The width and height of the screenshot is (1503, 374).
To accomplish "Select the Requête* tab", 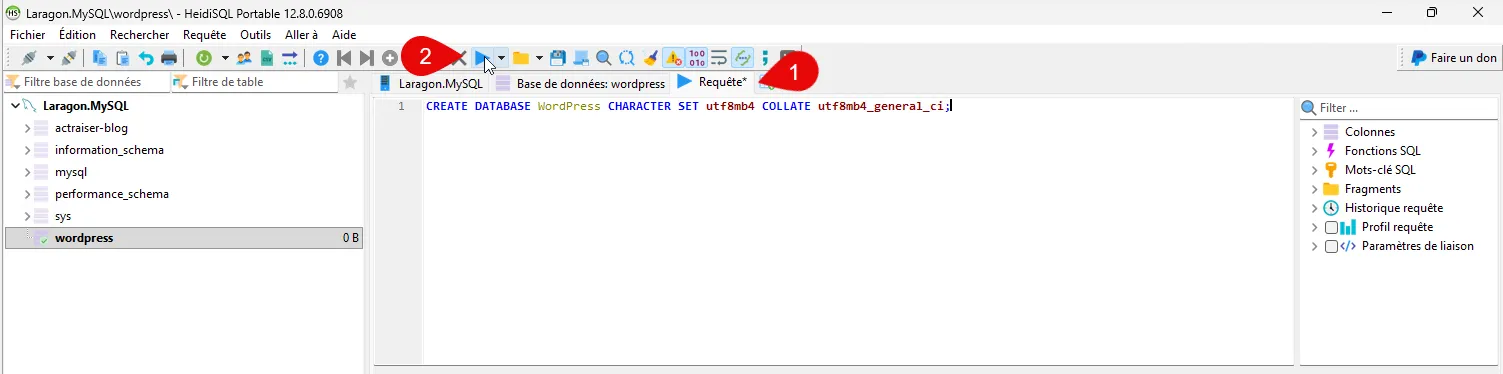I will coord(712,82).
